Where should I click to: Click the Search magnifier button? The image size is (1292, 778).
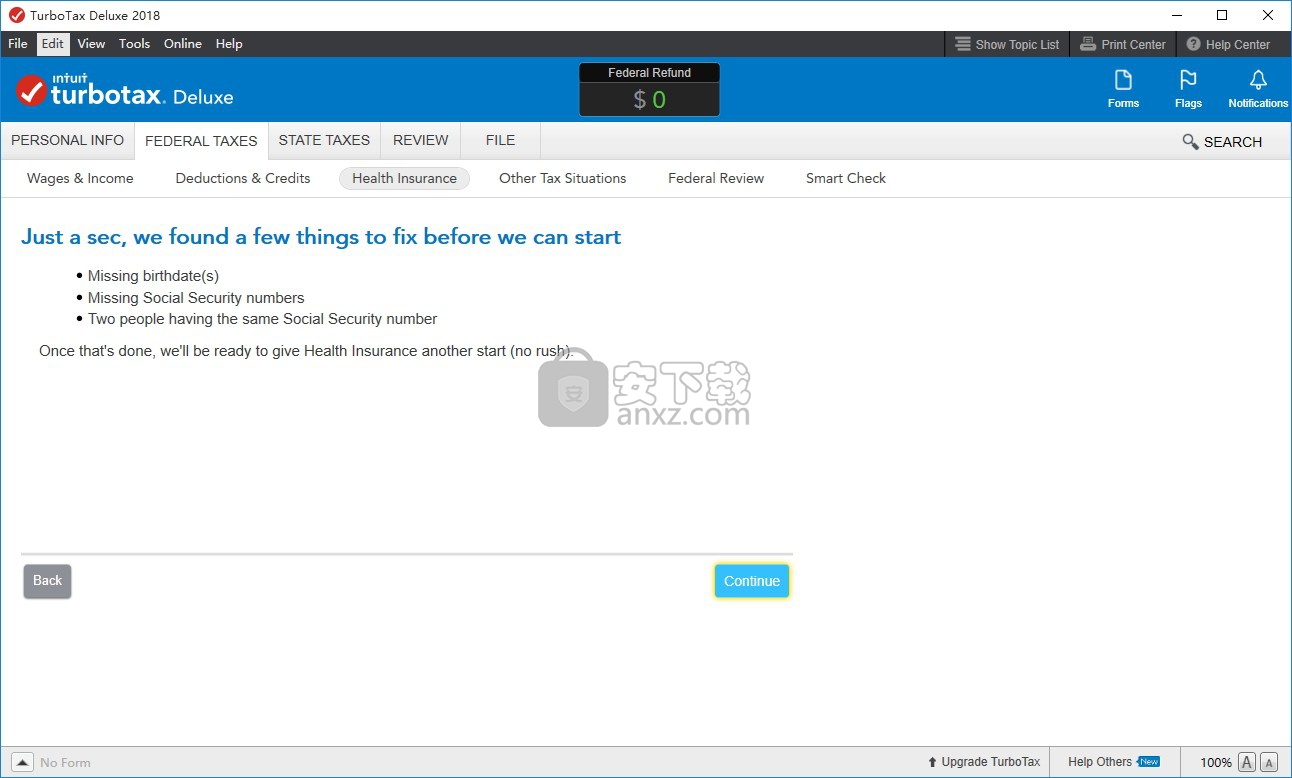click(1222, 142)
